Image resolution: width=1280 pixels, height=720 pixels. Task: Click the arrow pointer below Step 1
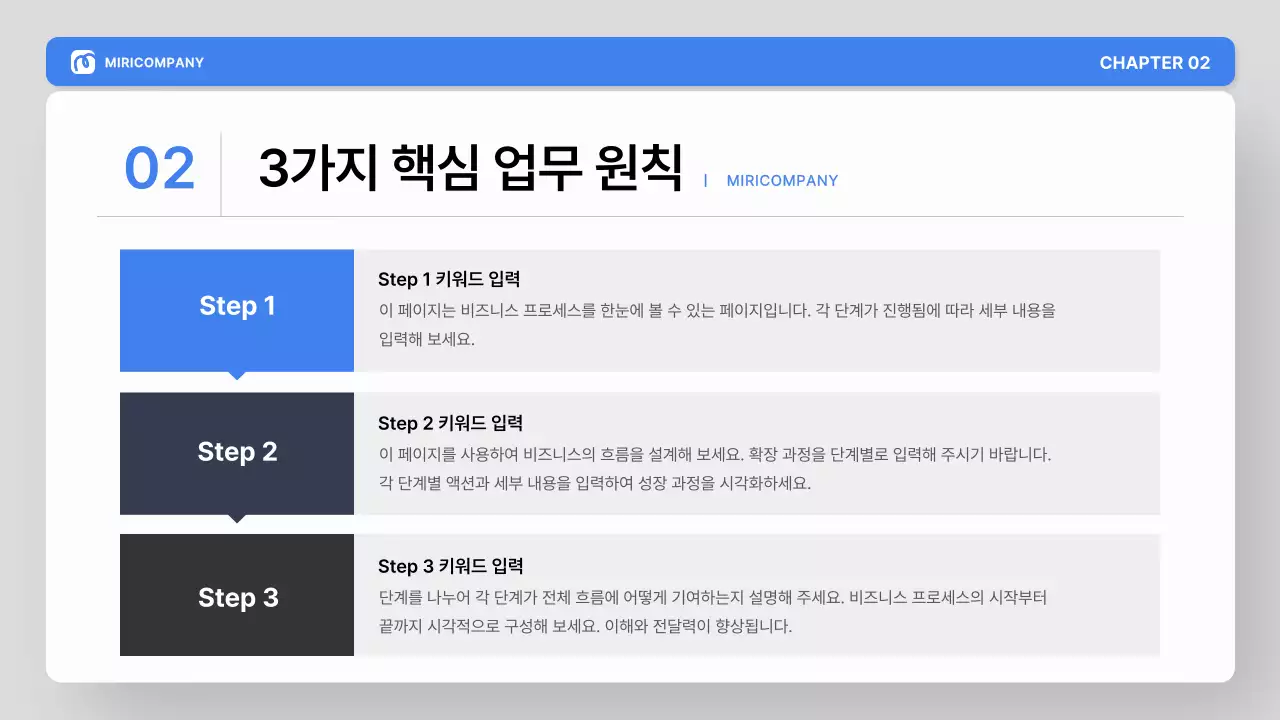coord(237,374)
